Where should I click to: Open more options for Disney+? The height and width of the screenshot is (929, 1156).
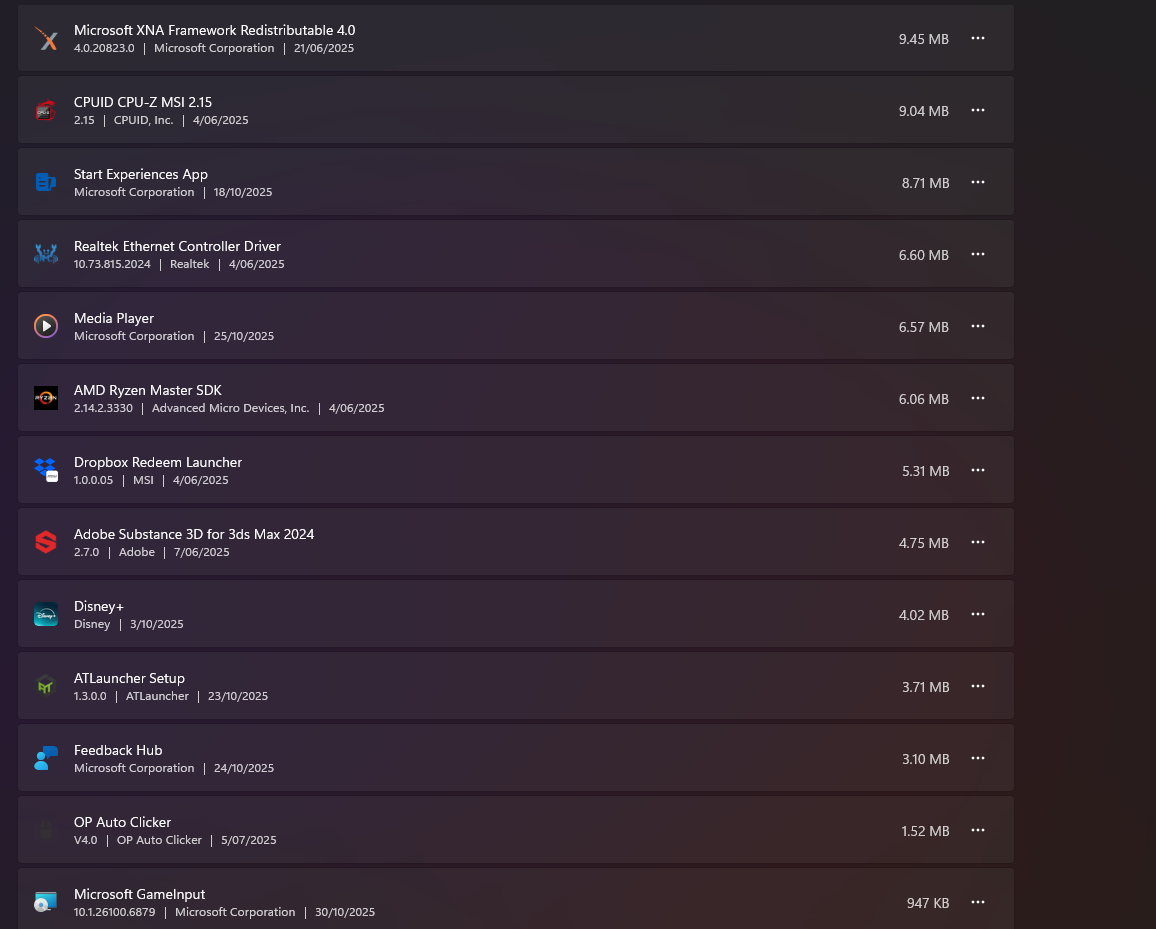tap(978, 614)
